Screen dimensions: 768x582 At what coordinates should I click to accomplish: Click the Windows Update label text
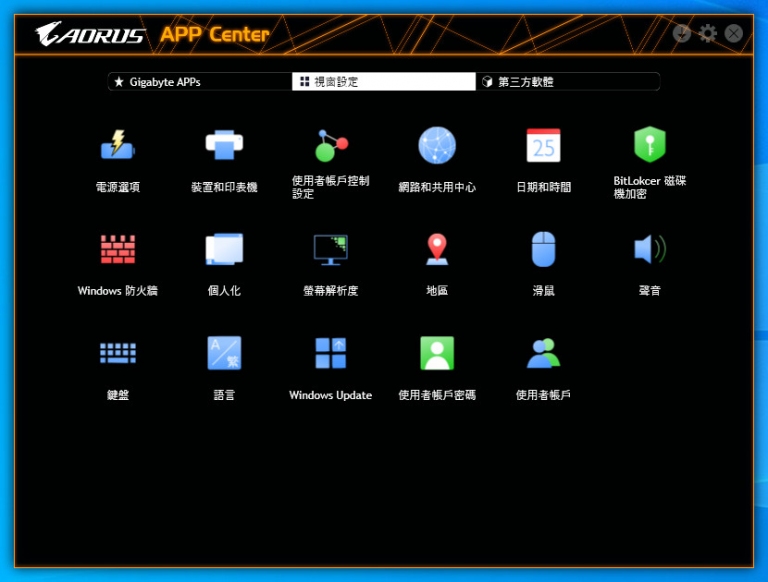click(331, 395)
